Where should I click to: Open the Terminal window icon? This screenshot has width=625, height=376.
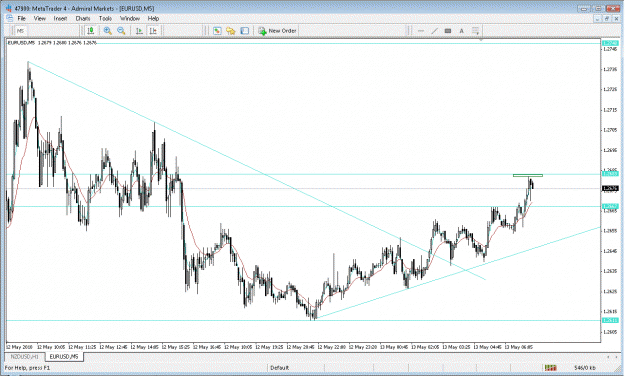[x=245, y=31]
